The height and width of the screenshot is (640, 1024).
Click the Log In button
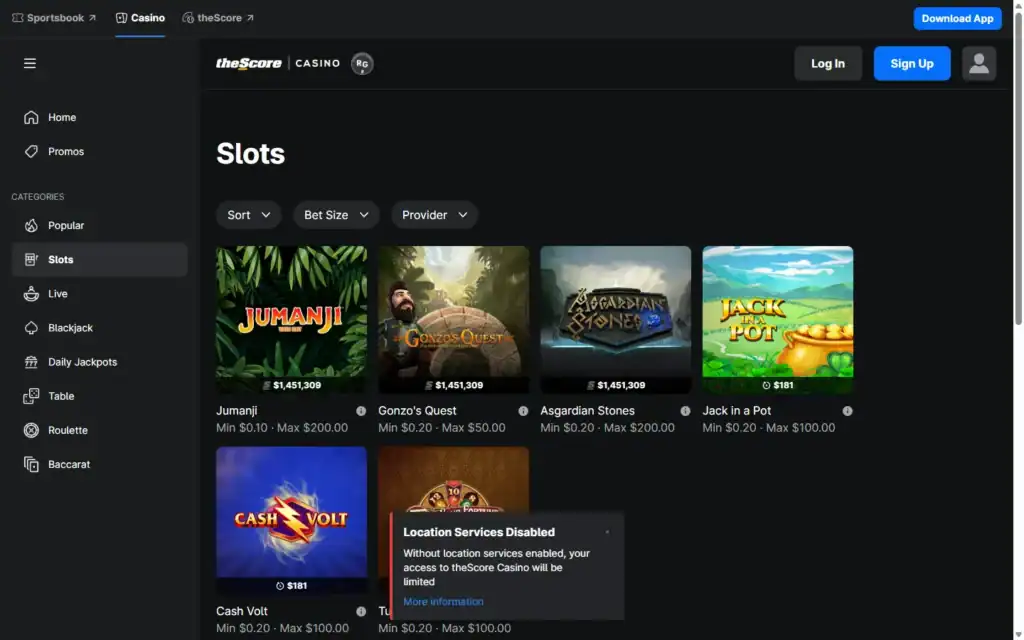(828, 63)
